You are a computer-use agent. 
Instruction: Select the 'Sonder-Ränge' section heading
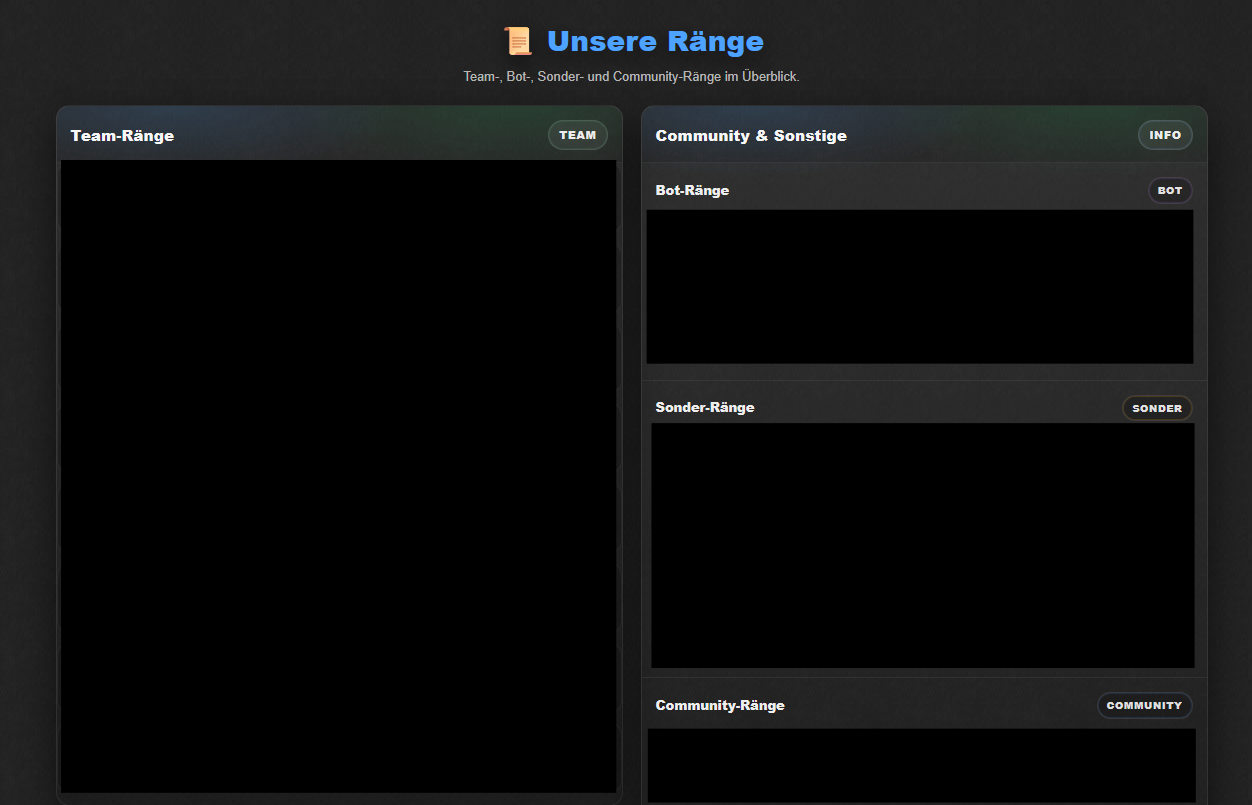705,407
